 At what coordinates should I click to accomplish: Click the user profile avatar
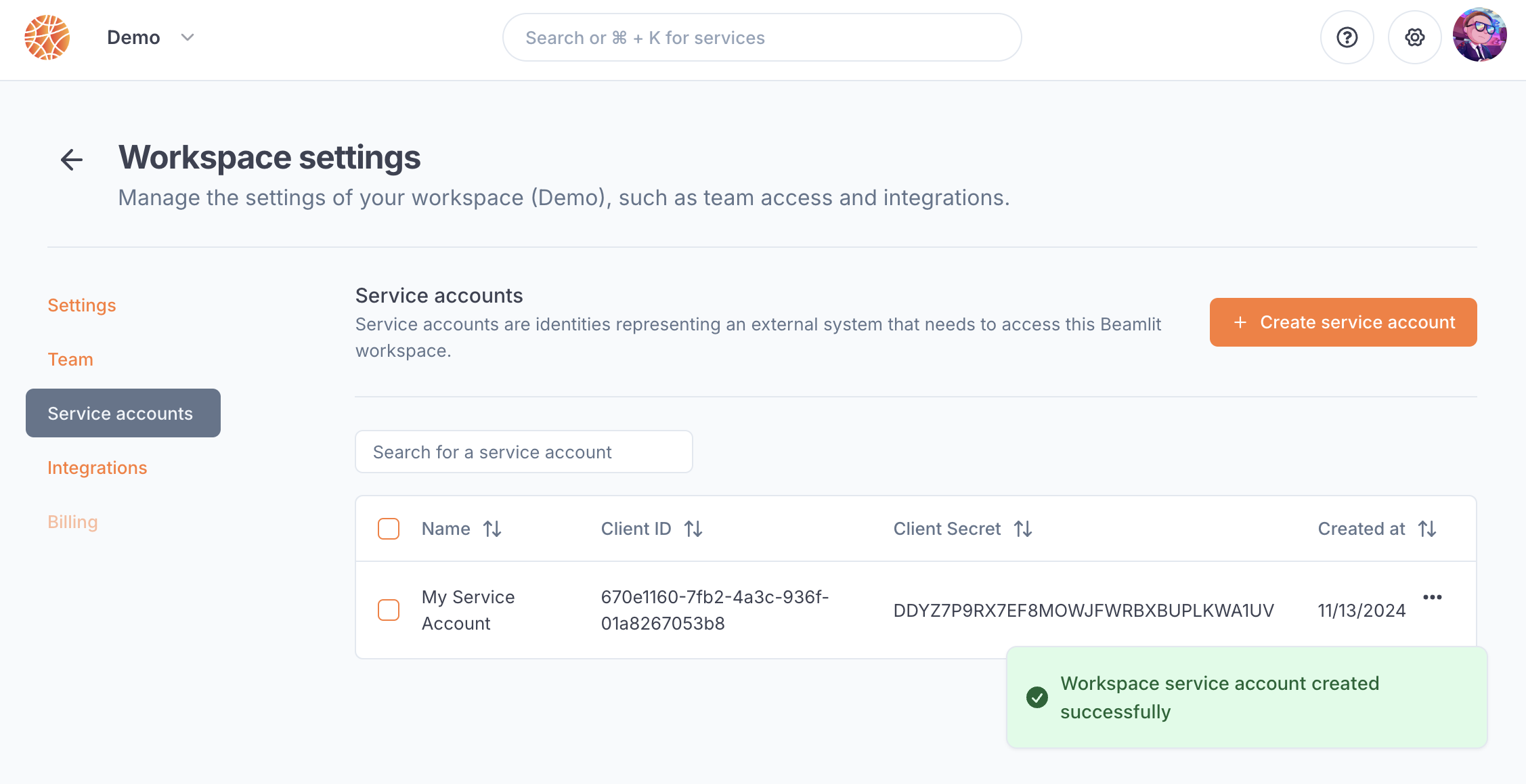(x=1479, y=35)
